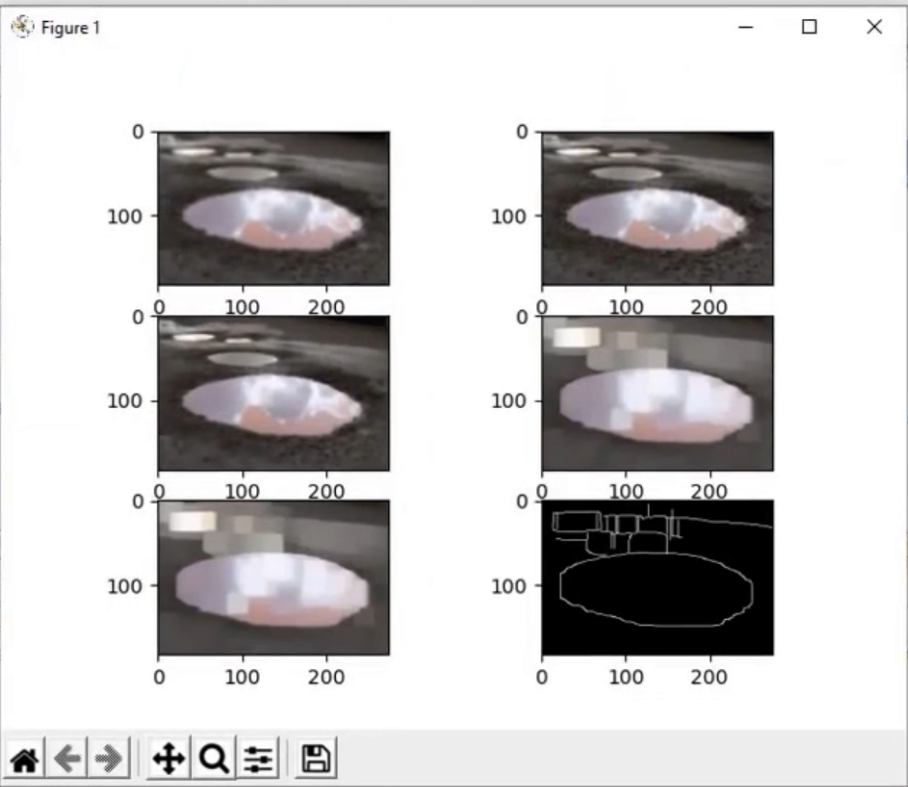Open the Configure subplots dialog
This screenshot has height=787, width=908.
point(258,759)
